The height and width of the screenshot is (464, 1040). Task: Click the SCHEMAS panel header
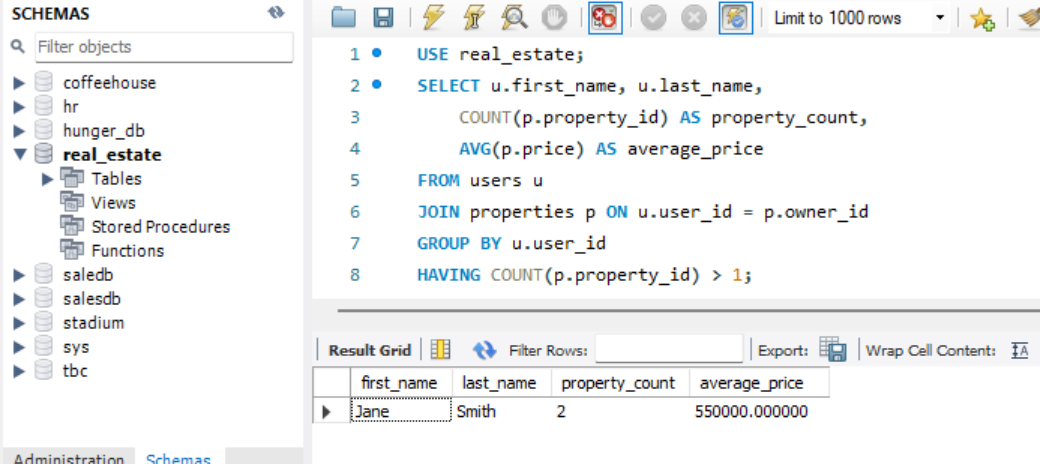click(50, 14)
